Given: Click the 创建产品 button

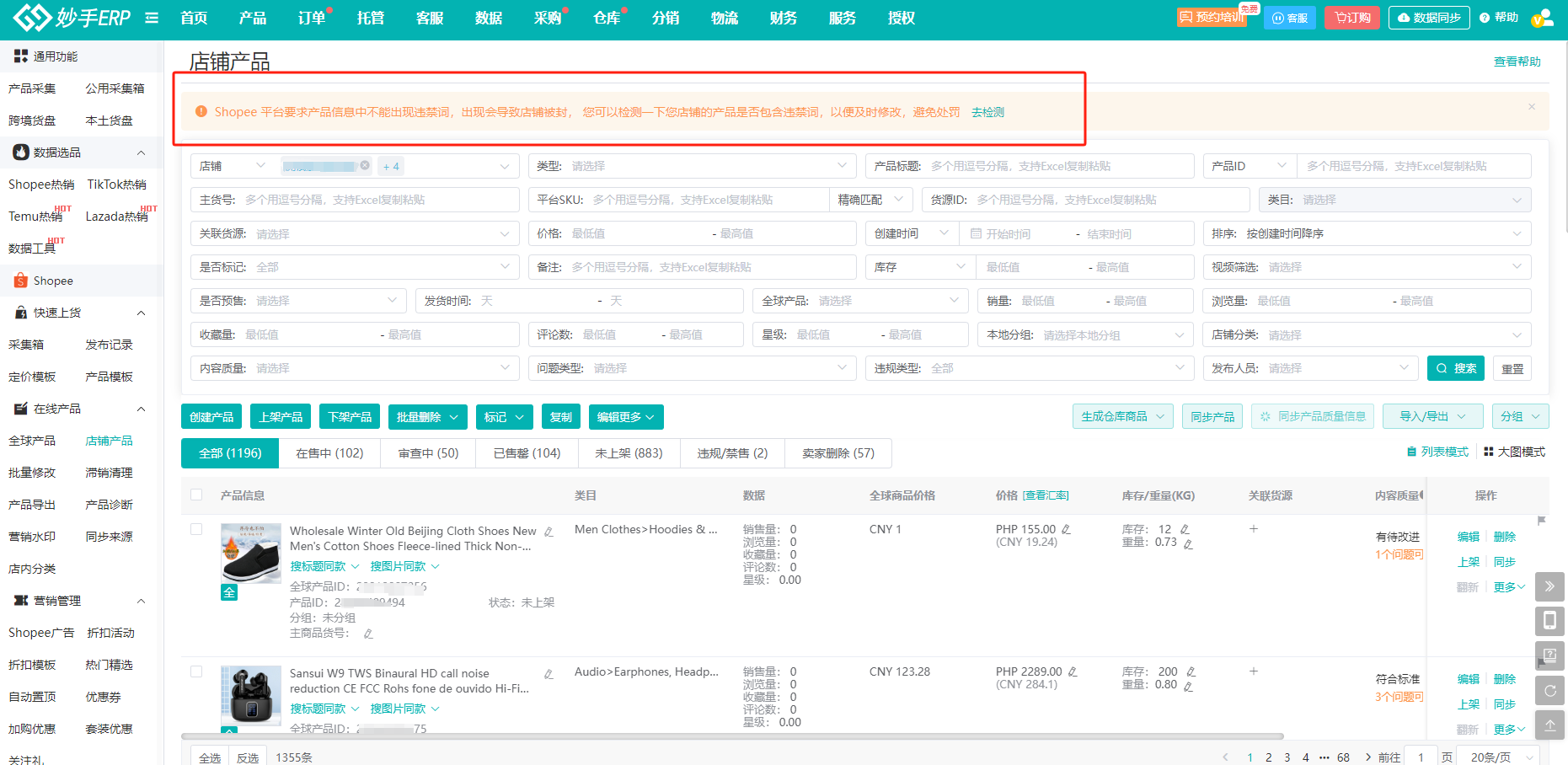Looking at the screenshot, I should (x=211, y=417).
